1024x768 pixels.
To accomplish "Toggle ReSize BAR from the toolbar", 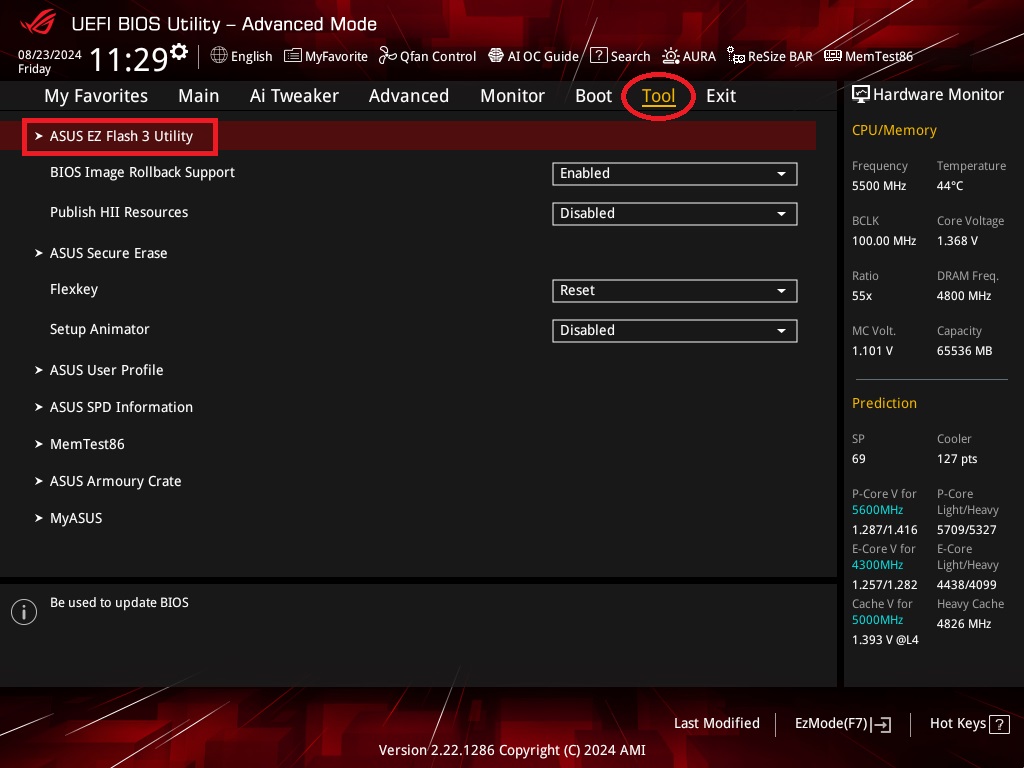I will pyautogui.click(x=780, y=56).
